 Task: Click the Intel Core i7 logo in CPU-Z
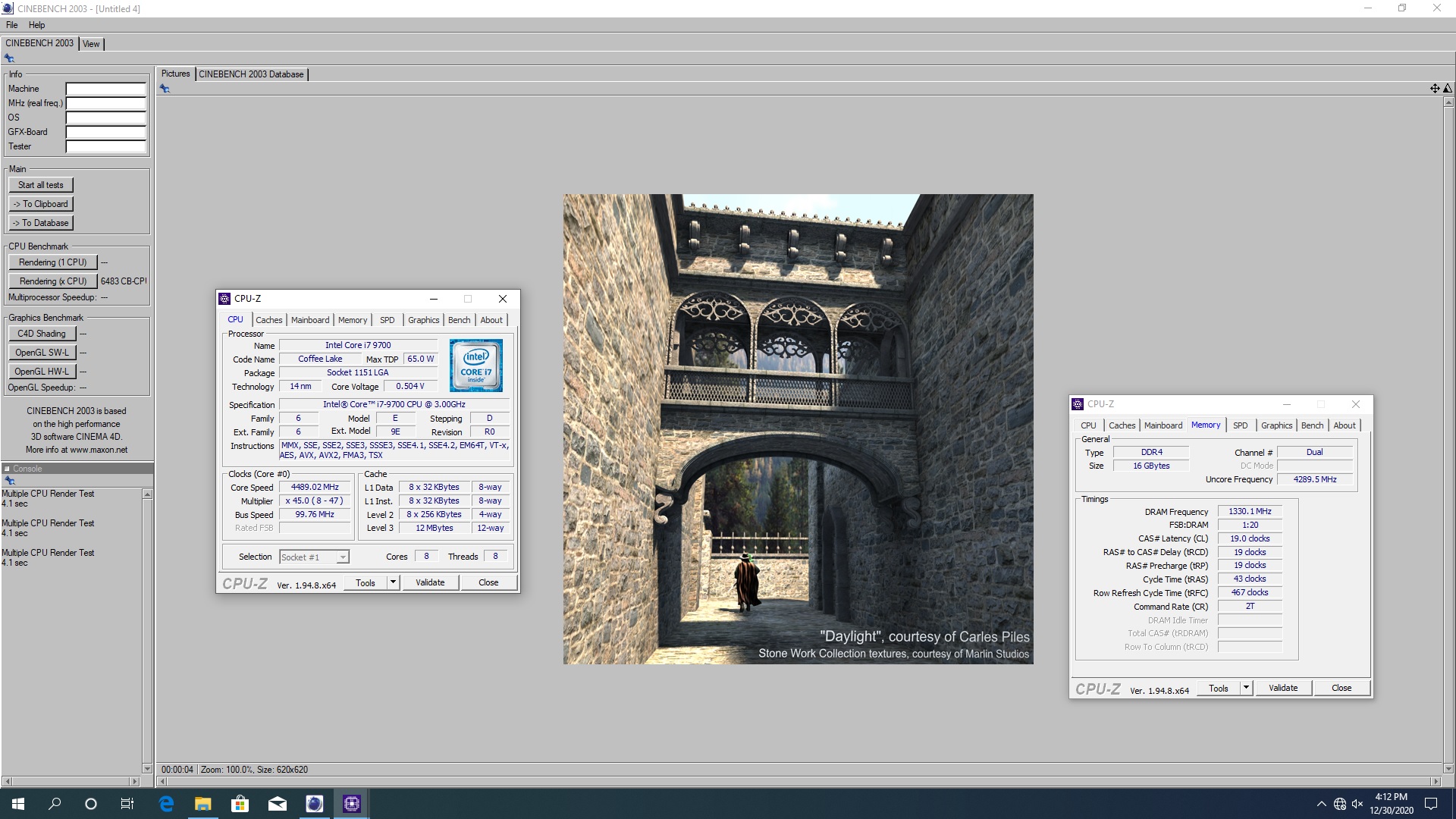pos(476,366)
